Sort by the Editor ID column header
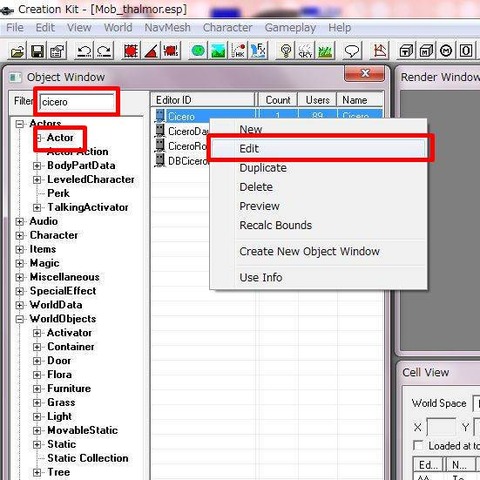The height and width of the screenshot is (480, 480). tap(203, 100)
